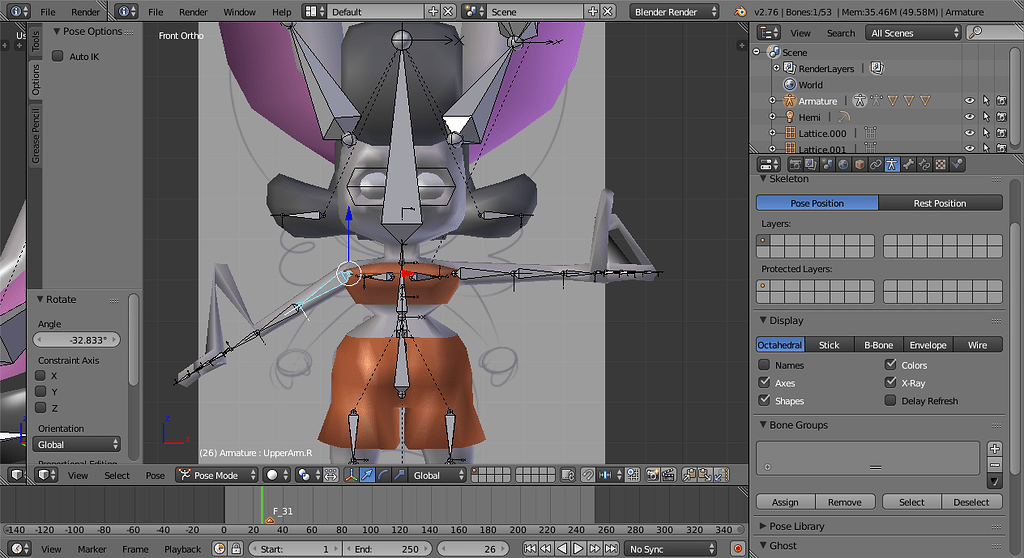Open the No Sync dropdown

click(671, 549)
